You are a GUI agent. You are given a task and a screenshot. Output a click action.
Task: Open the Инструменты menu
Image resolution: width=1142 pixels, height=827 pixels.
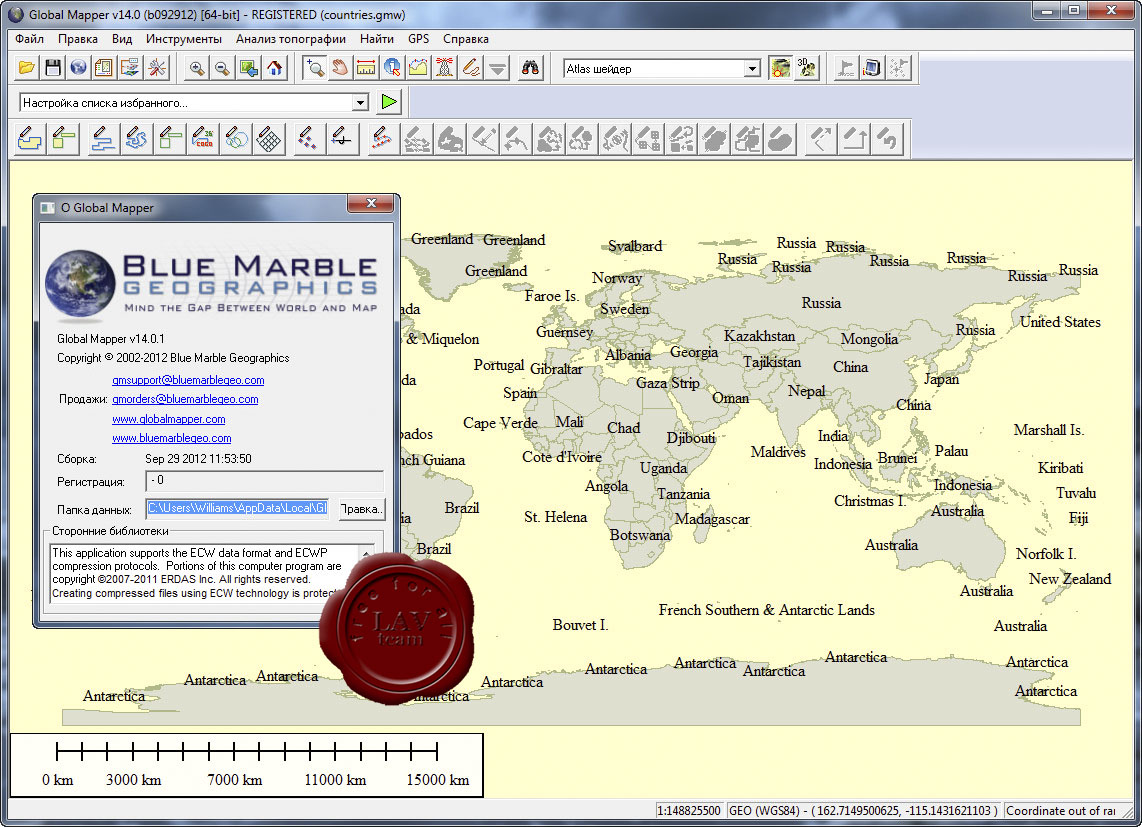(x=184, y=39)
